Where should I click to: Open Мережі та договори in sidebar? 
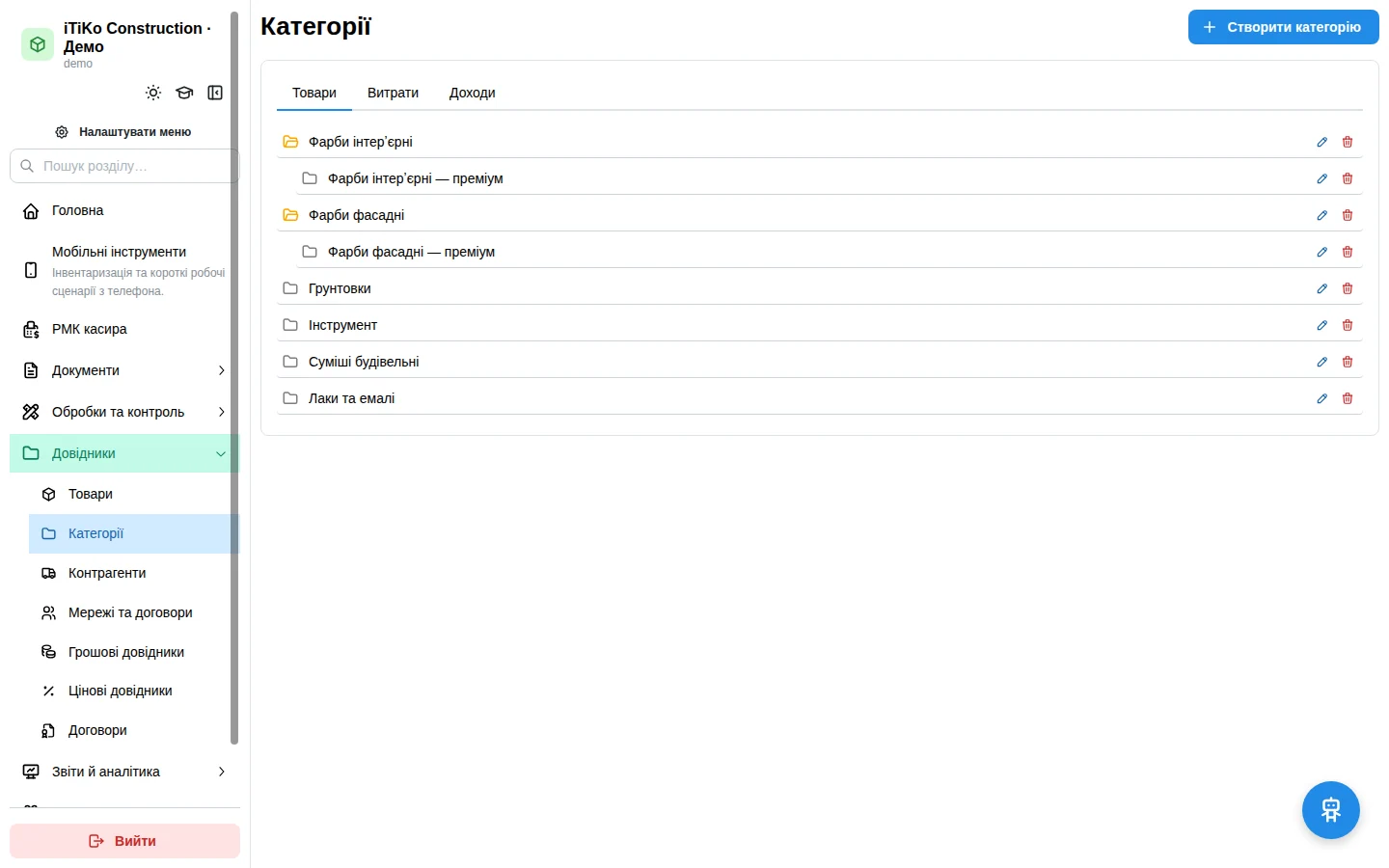pos(134,612)
